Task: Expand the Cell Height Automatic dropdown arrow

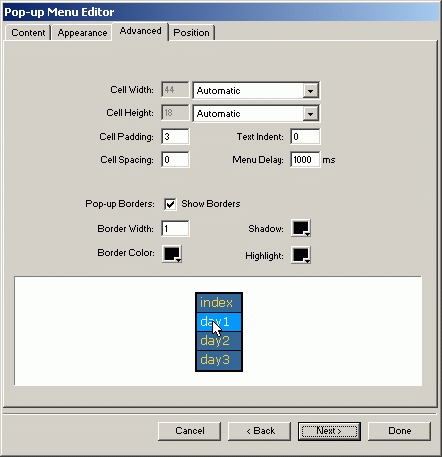Action: point(310,114)
